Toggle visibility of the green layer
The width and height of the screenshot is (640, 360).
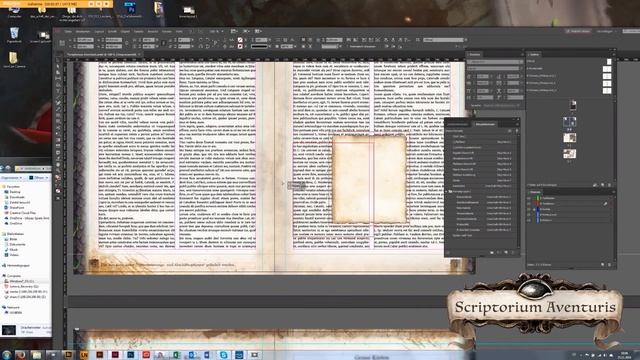(x=529, y=198)
